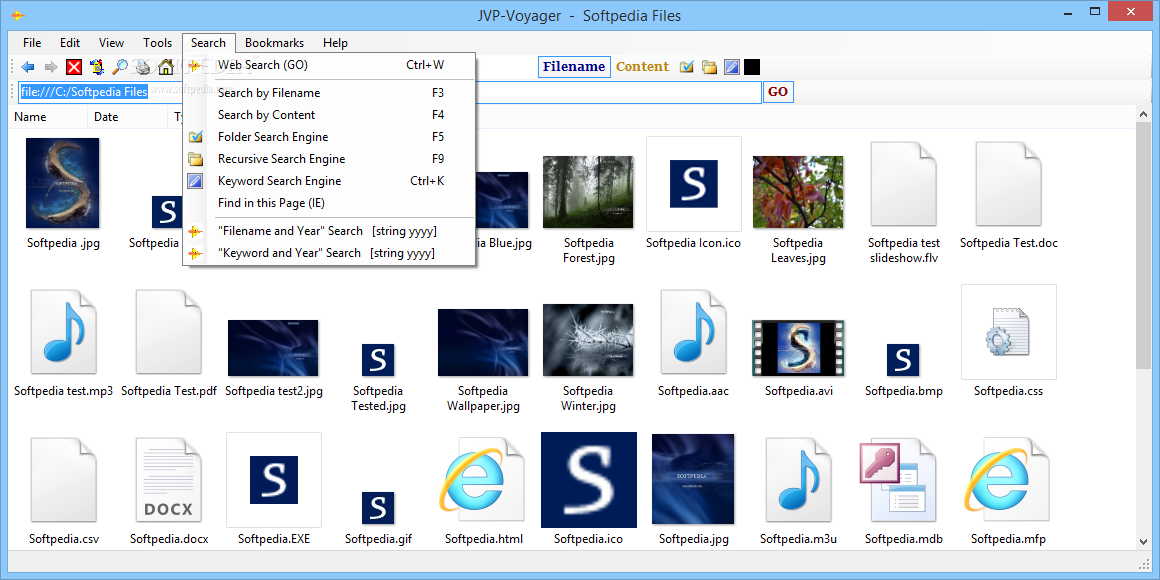Select the Softpedia Test.pdf blank file icon
Viewport: 1160px width, 580px height.
click(169, 331)
